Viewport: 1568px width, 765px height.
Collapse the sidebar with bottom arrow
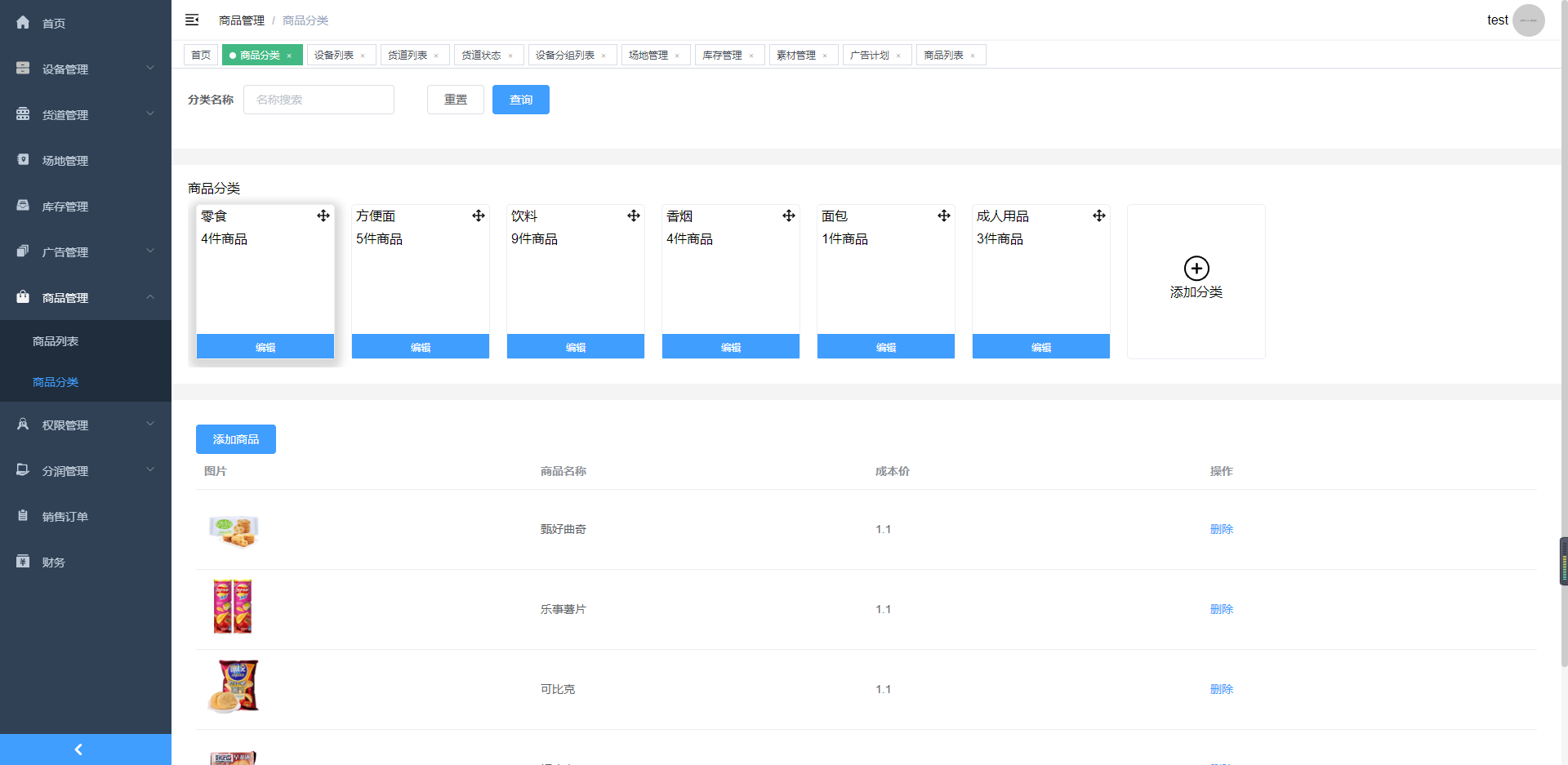78,749
